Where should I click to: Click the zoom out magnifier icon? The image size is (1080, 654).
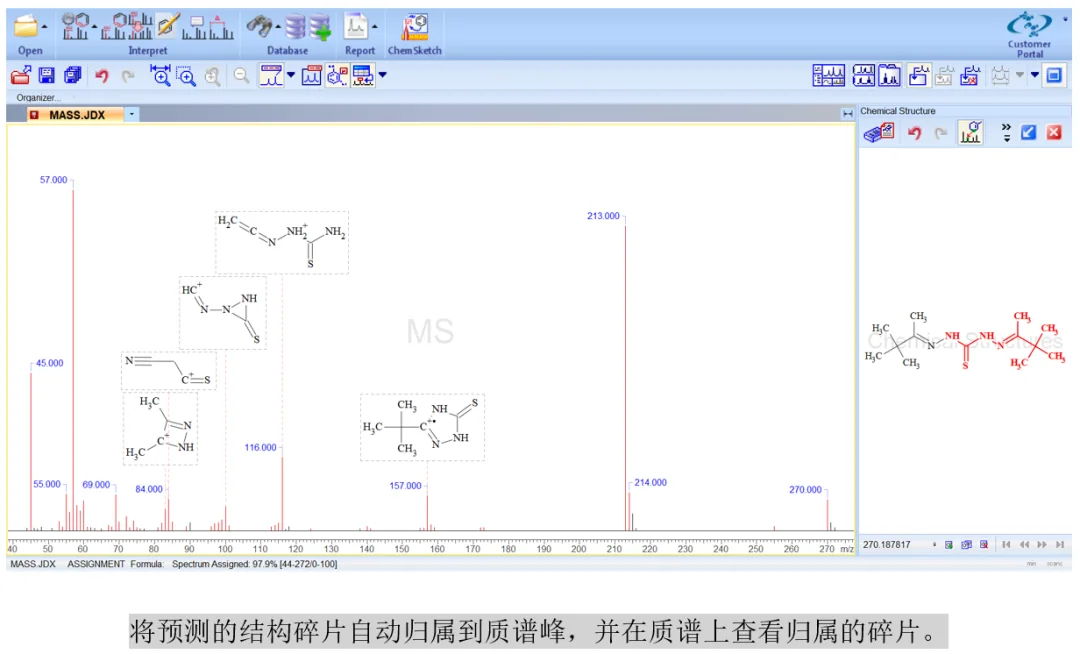click(x=241, y=75)
